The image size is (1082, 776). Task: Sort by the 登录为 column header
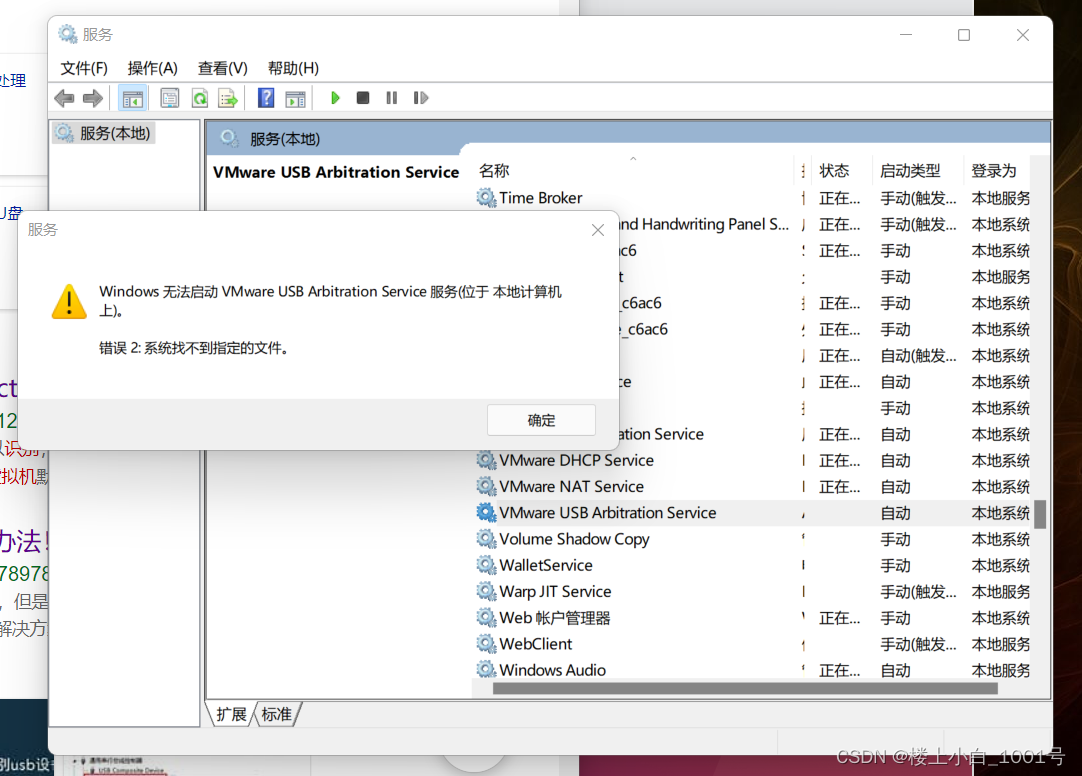(994, 170)
